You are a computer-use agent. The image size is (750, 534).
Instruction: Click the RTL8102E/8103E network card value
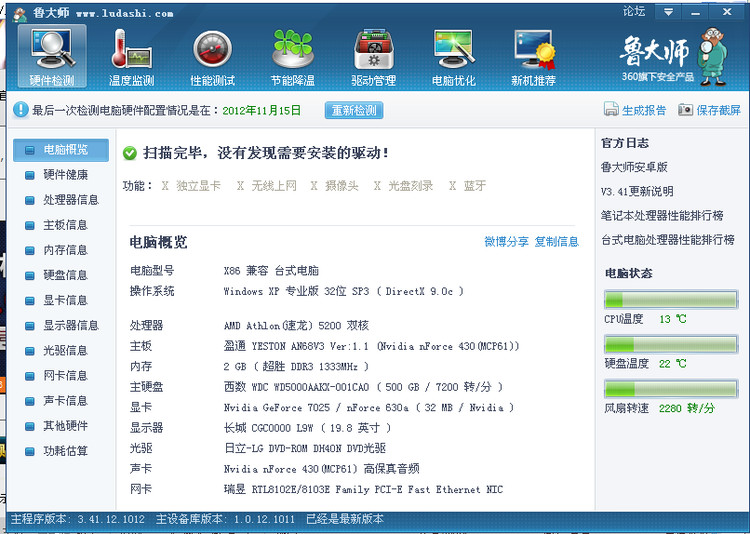[x=363, y=490]
